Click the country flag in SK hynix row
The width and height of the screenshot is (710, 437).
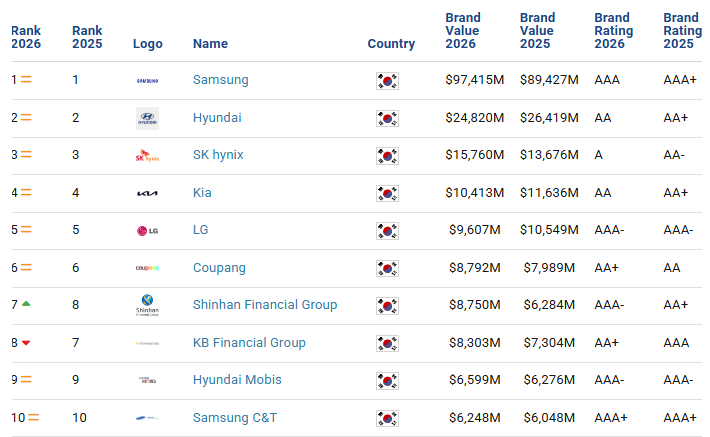pos(388,156)
